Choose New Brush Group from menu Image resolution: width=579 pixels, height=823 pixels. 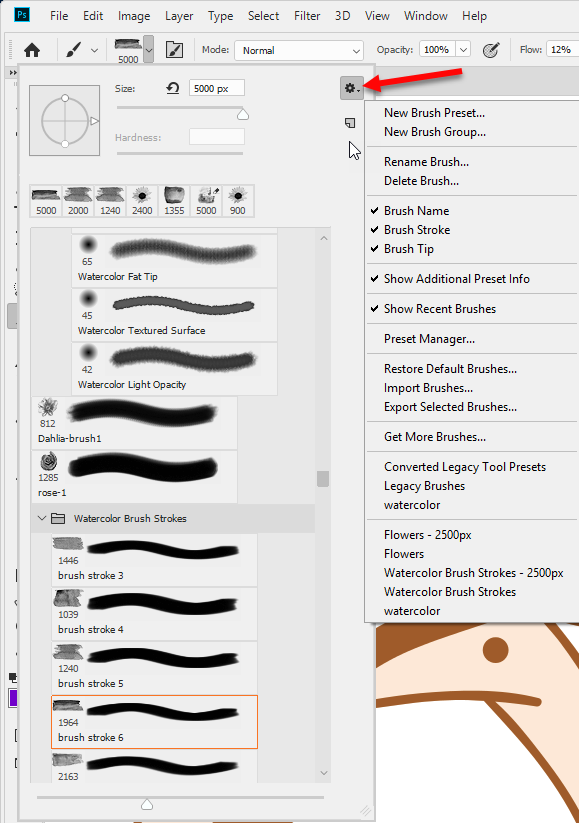coord(435,132)
